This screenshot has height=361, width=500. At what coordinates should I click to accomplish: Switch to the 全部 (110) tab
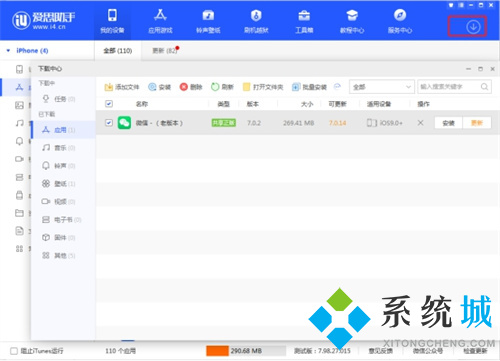pyautogui.click(x=118, y=51)
